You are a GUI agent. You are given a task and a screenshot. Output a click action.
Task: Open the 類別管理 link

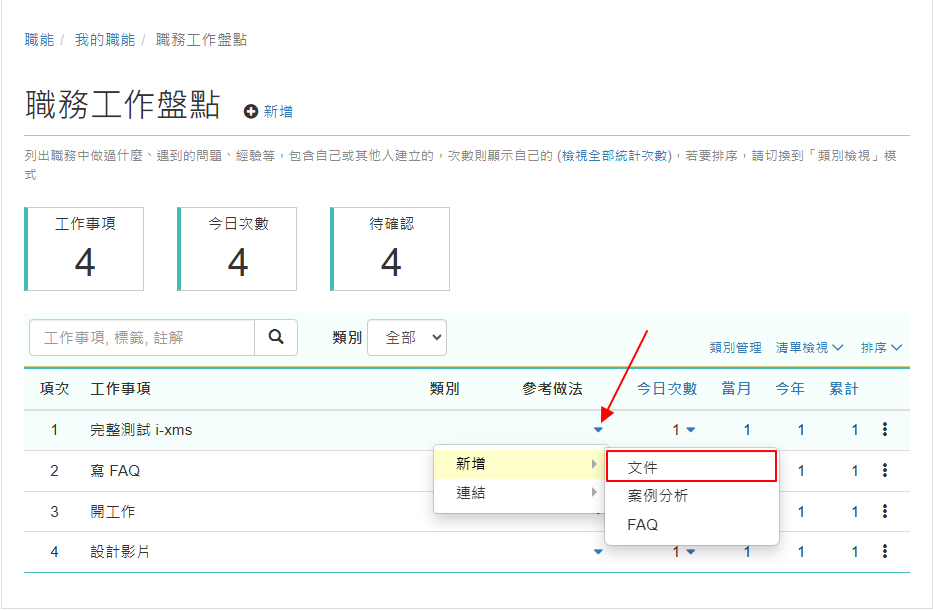coord(735,347)
